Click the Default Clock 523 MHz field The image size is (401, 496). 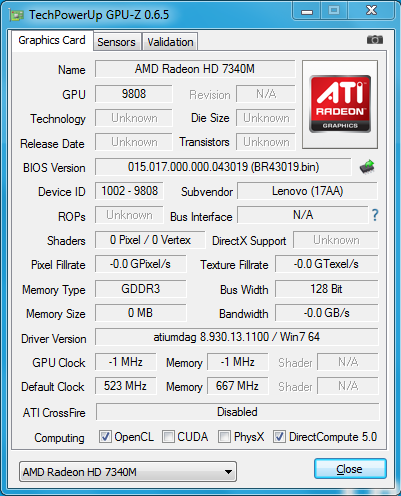[x=125, y=386]
